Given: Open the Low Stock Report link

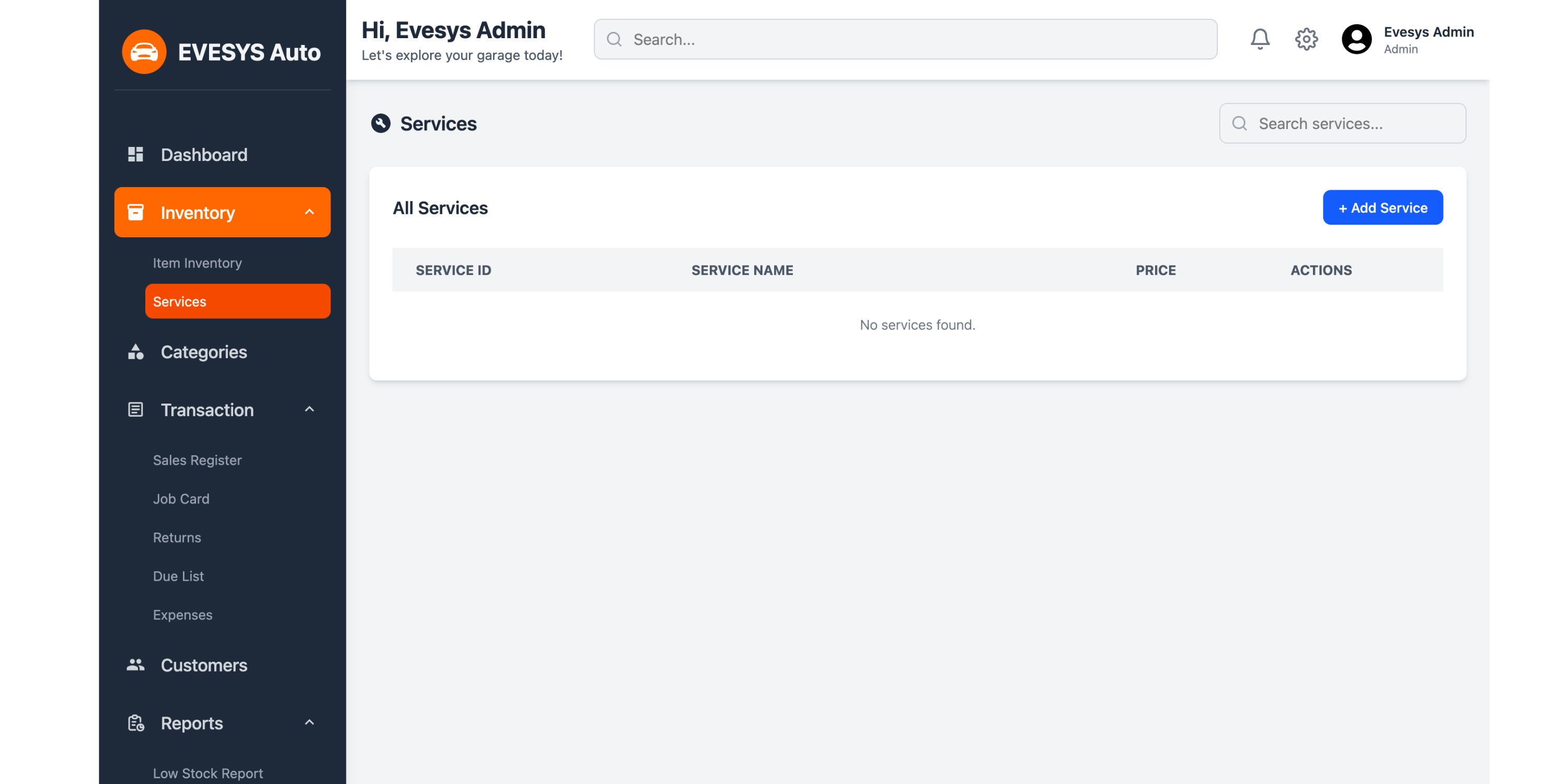Looking at the screenshot, I should pos(207,773).
